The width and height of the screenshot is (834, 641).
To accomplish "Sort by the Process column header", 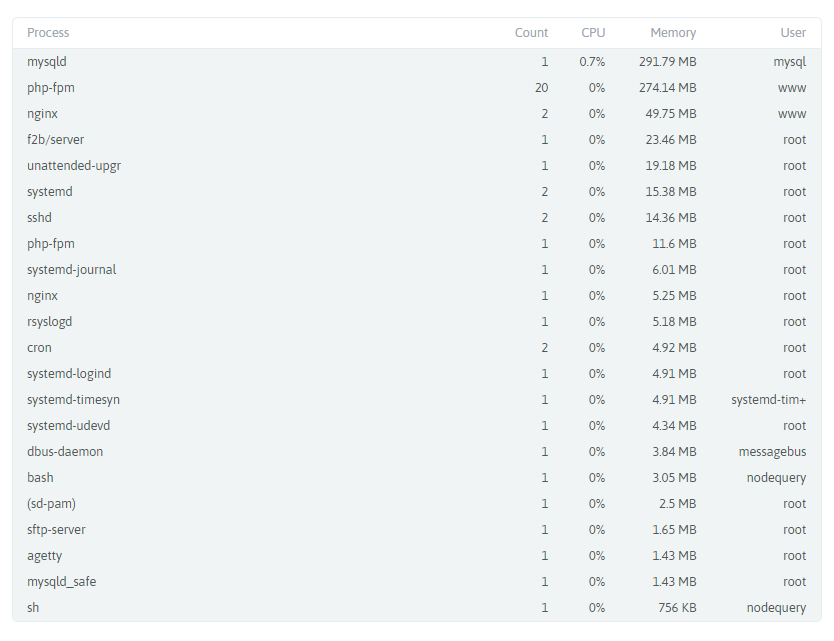I will [48, 33].
